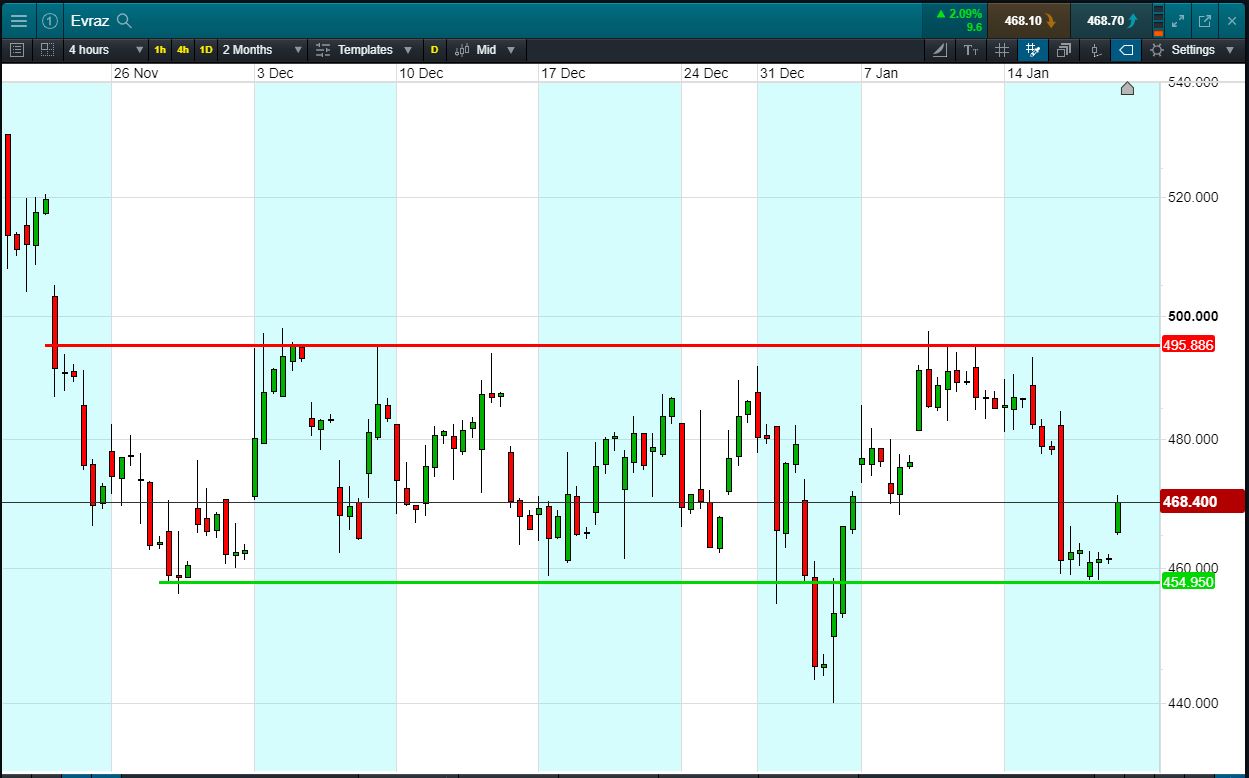Toggle the price label tag icon
Image resolution: width=1249 pixels, height=778 pixels.
click(x=1126, y=49)
